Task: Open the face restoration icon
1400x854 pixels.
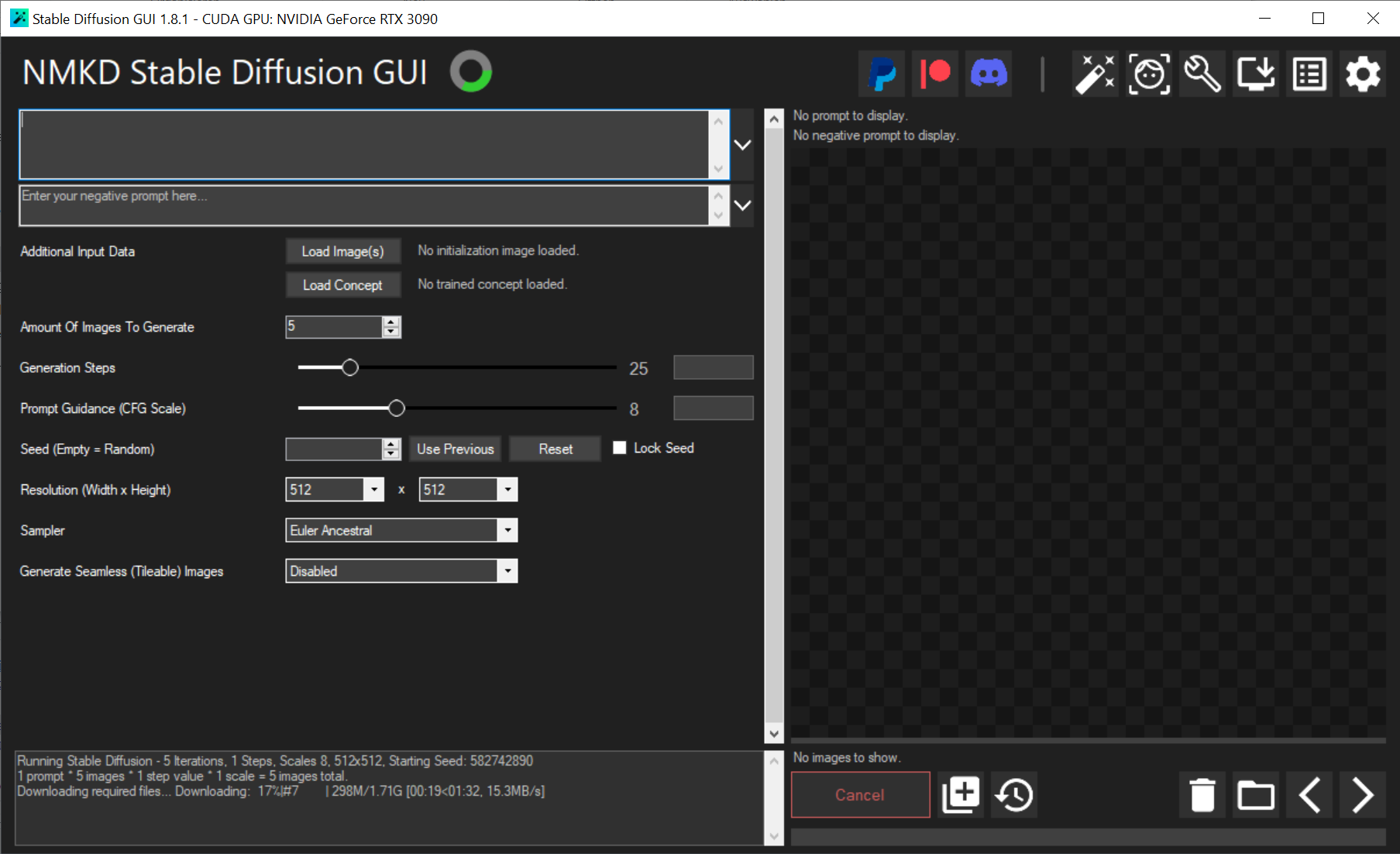Action: (x=1149, y=74)
